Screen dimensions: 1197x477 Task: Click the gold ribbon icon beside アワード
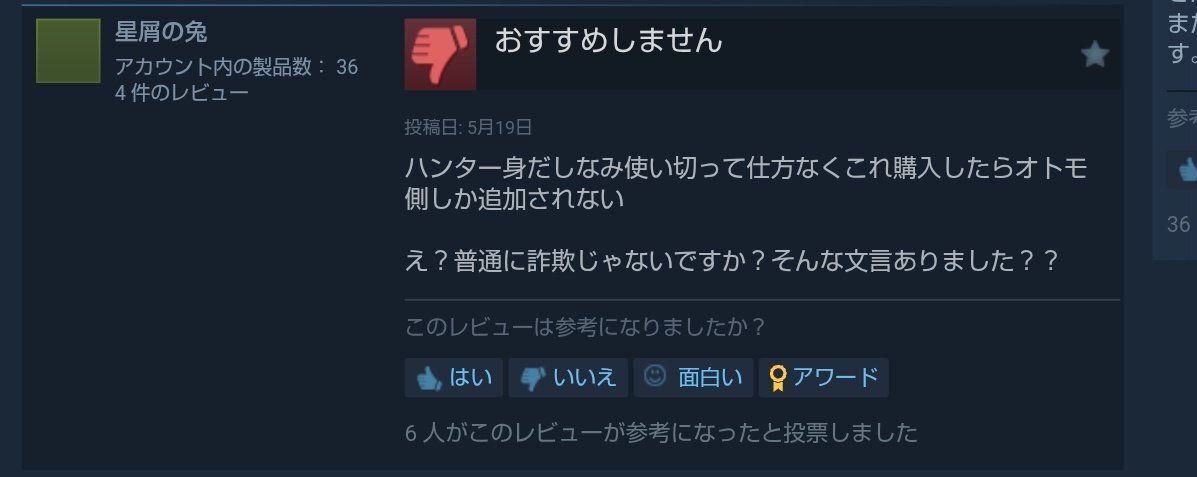778,379
